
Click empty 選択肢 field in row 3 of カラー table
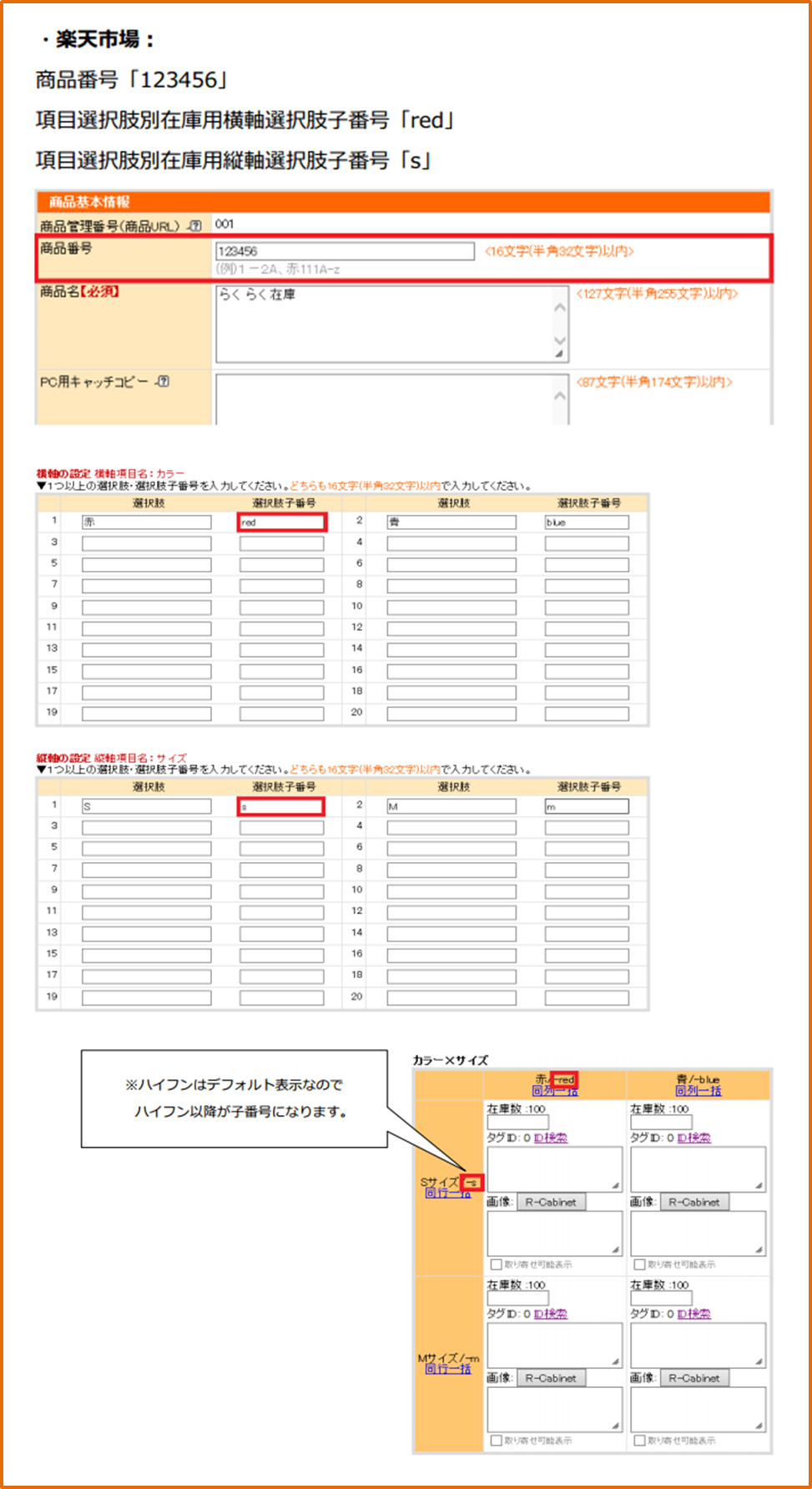tap(146, 543)
